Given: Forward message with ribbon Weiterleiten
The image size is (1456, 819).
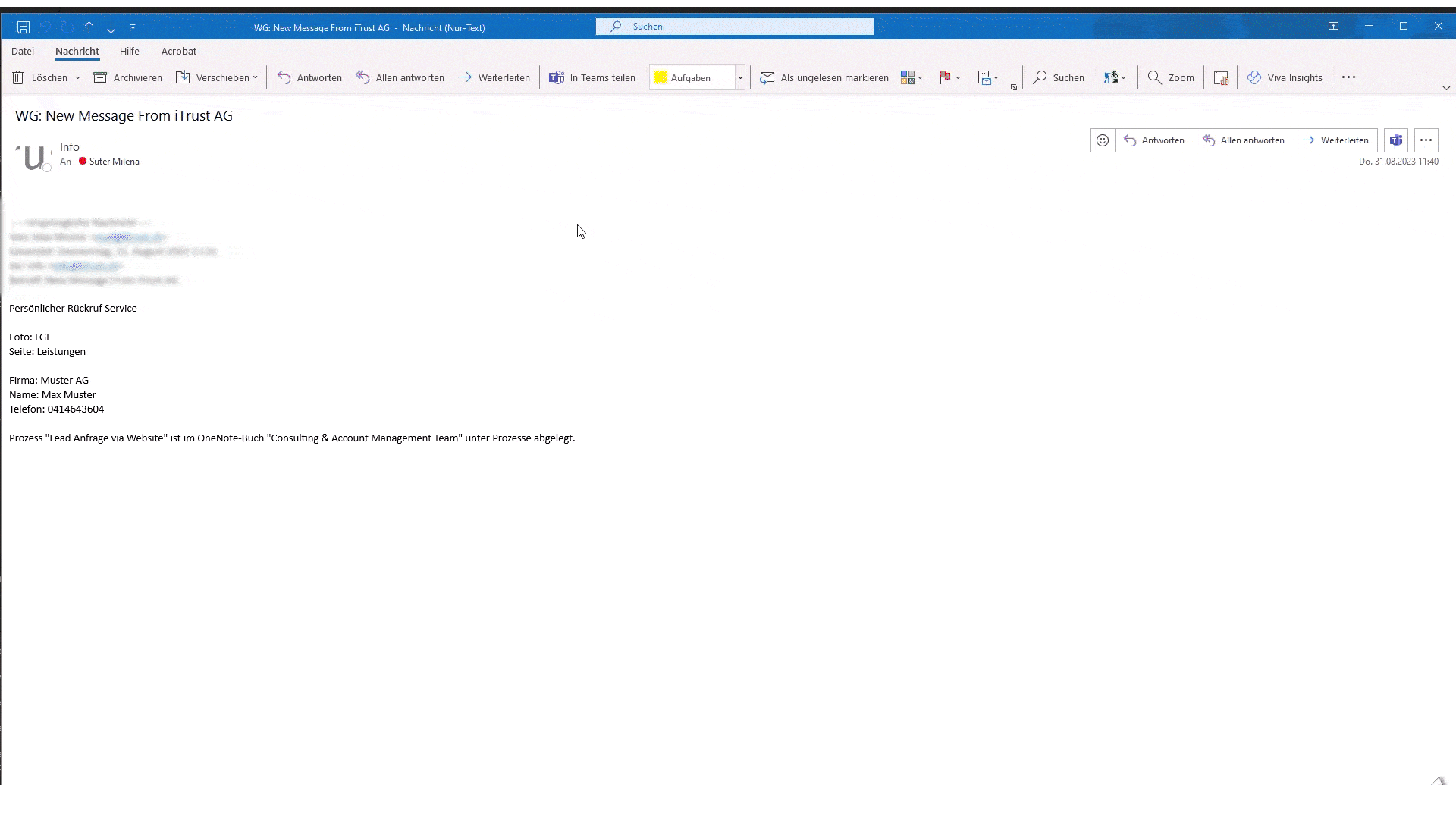Looking at the screenshot, I should pos(494,77).
